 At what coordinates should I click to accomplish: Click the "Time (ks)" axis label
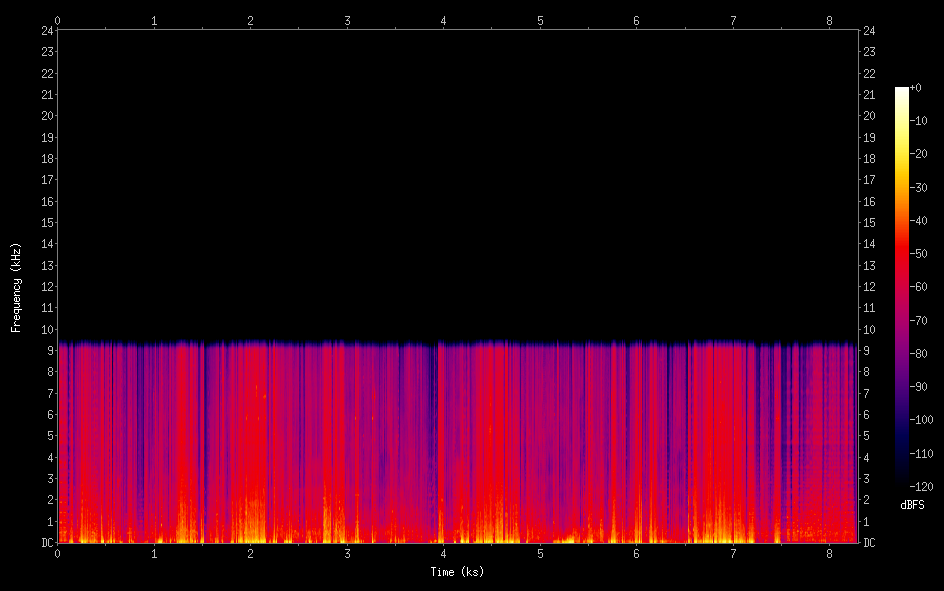457,572
